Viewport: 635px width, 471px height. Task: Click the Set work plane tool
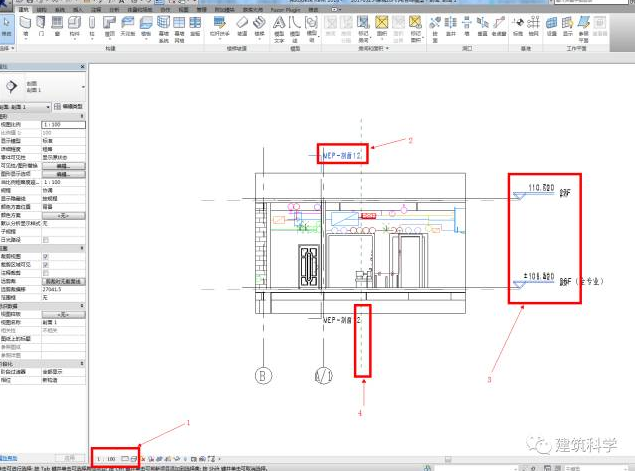552,26
